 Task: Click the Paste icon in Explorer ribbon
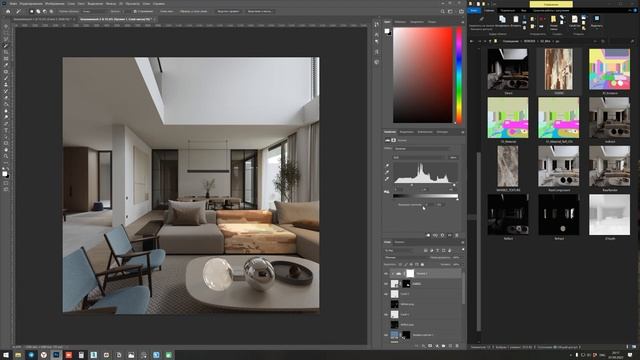pos(516,19)
